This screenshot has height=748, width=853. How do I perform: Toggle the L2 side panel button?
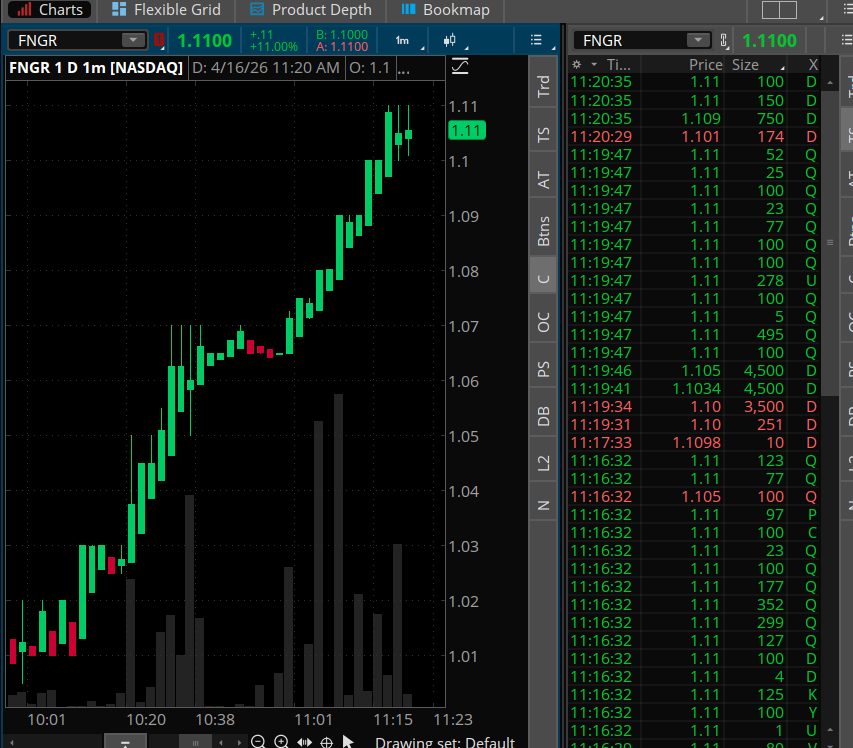(543, 463)
